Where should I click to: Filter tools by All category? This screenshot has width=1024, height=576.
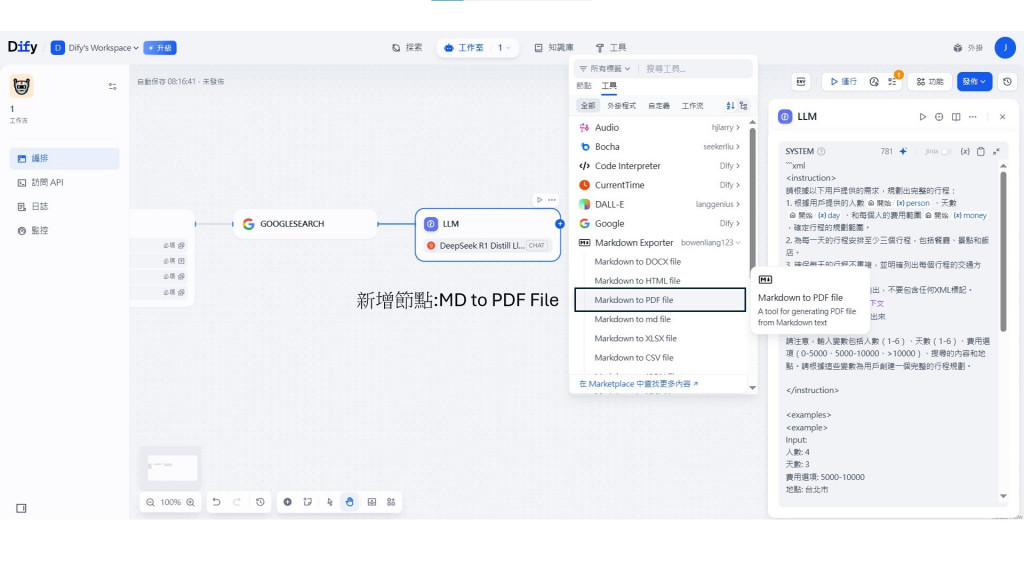point(588,106)
